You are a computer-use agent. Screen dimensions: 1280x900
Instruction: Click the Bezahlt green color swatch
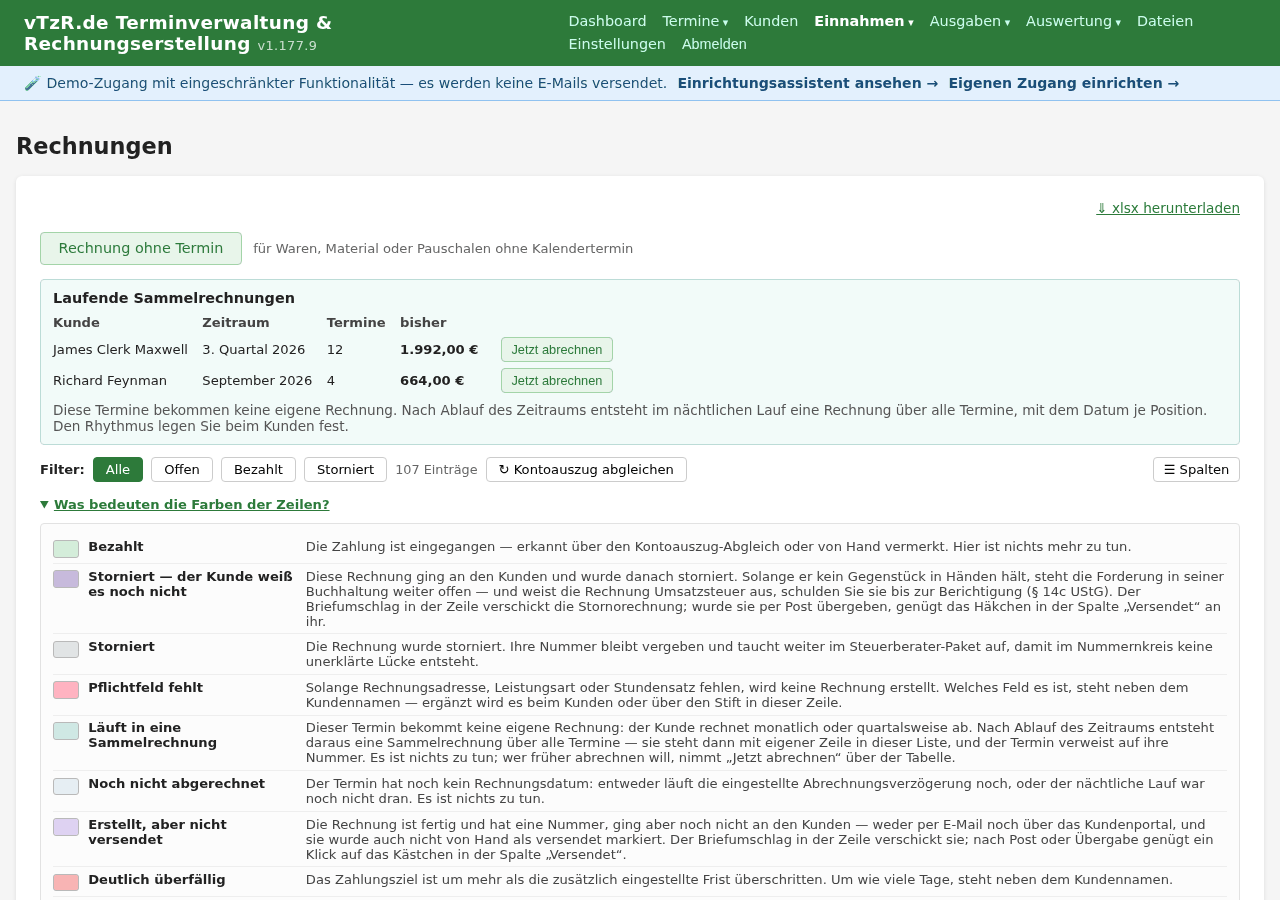[x=66, y=549]
